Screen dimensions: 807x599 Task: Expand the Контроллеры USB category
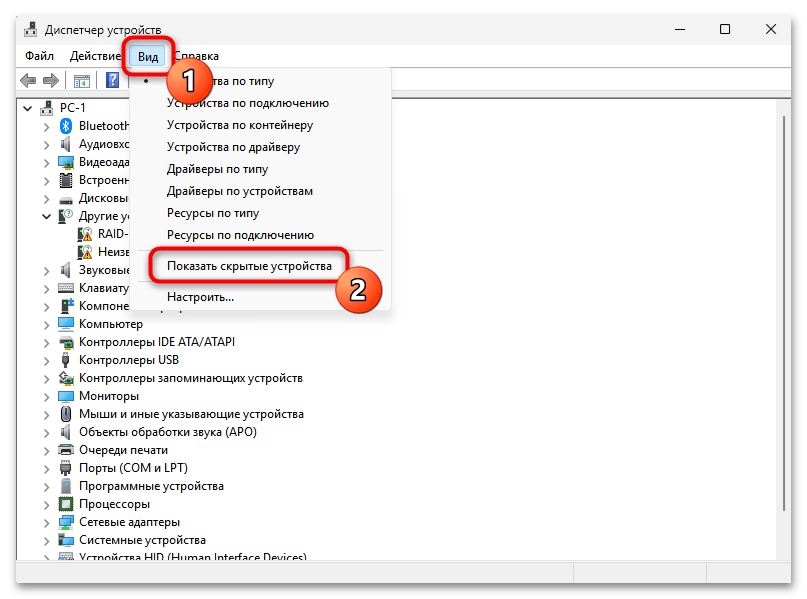46,361
